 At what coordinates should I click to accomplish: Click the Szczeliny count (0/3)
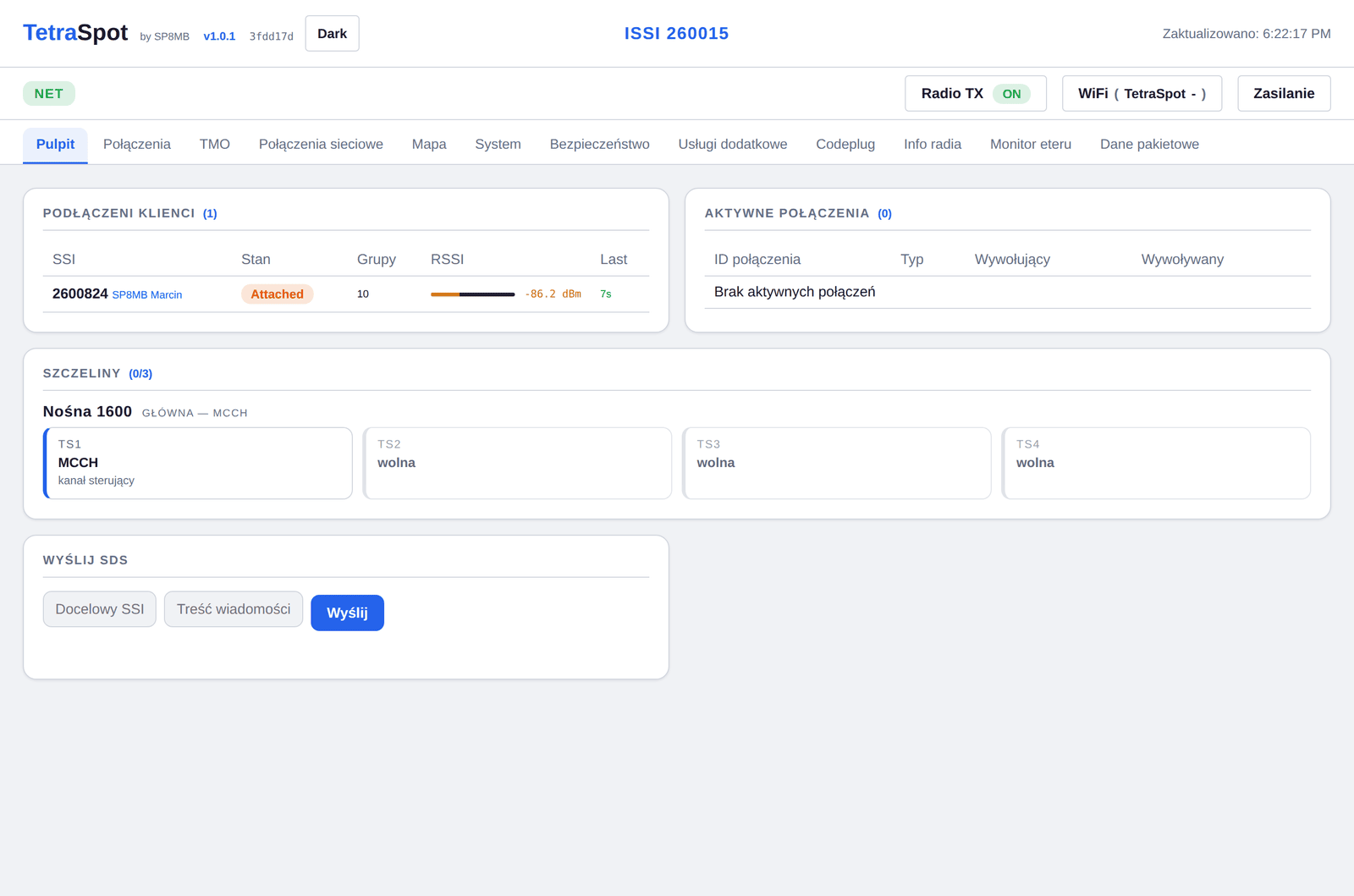tap(140, 373)
